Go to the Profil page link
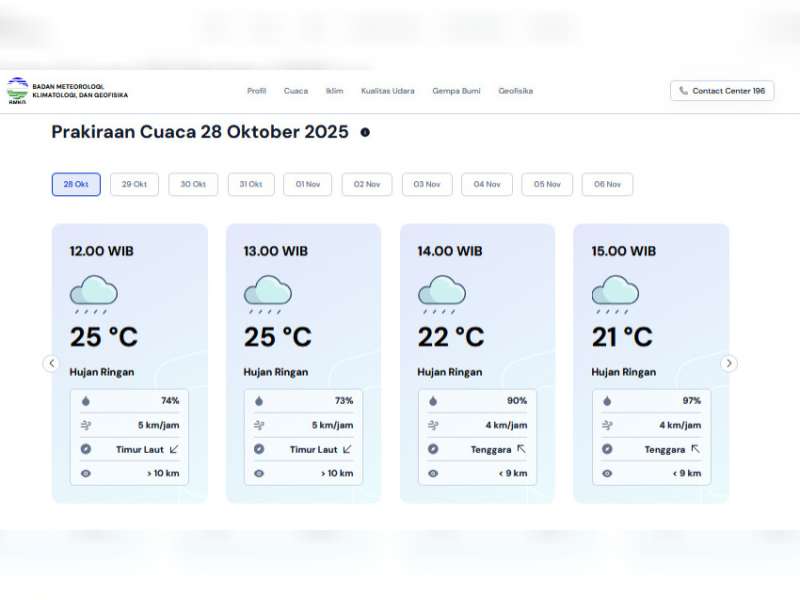 point(257,91)
